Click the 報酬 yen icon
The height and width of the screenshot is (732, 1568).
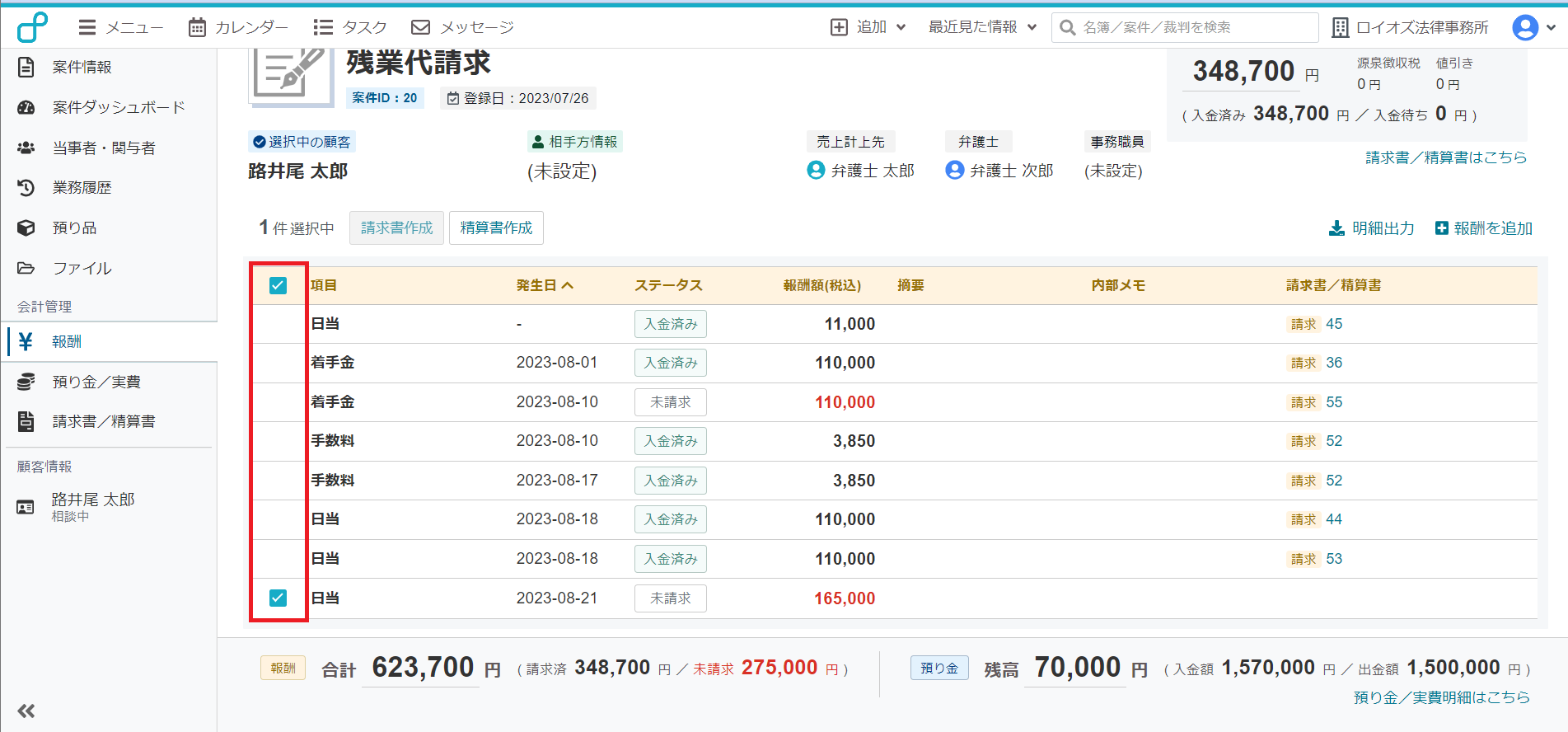pyautogui.click(x=26, y=341)
